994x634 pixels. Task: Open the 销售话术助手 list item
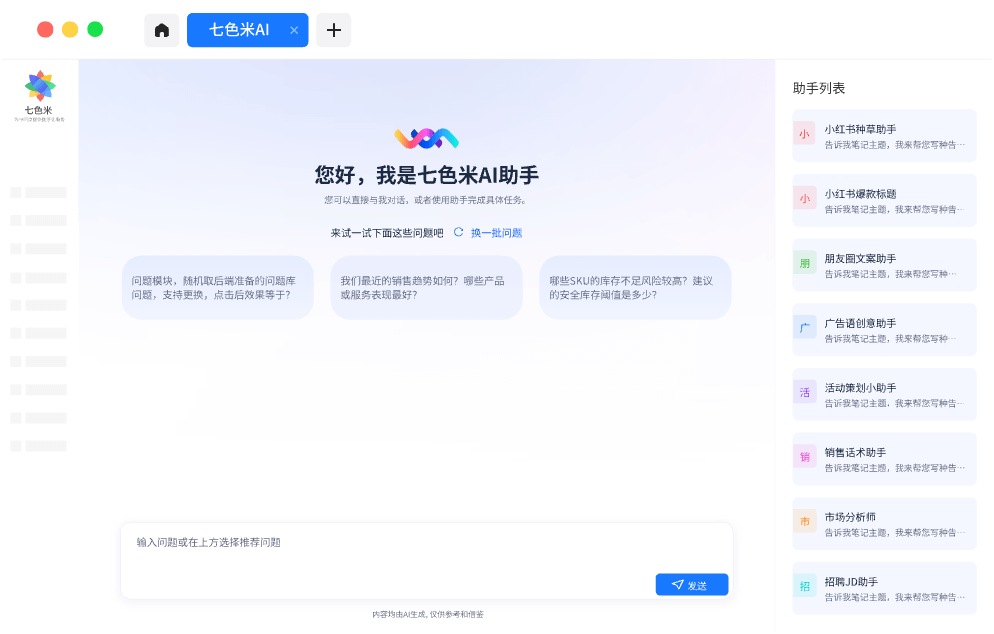[x=884, y=459]
